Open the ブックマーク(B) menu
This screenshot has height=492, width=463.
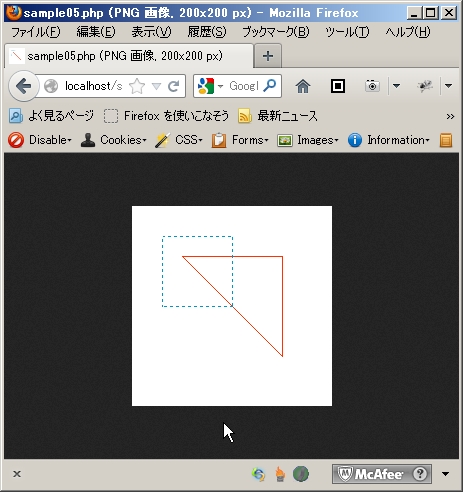[276, 32]
